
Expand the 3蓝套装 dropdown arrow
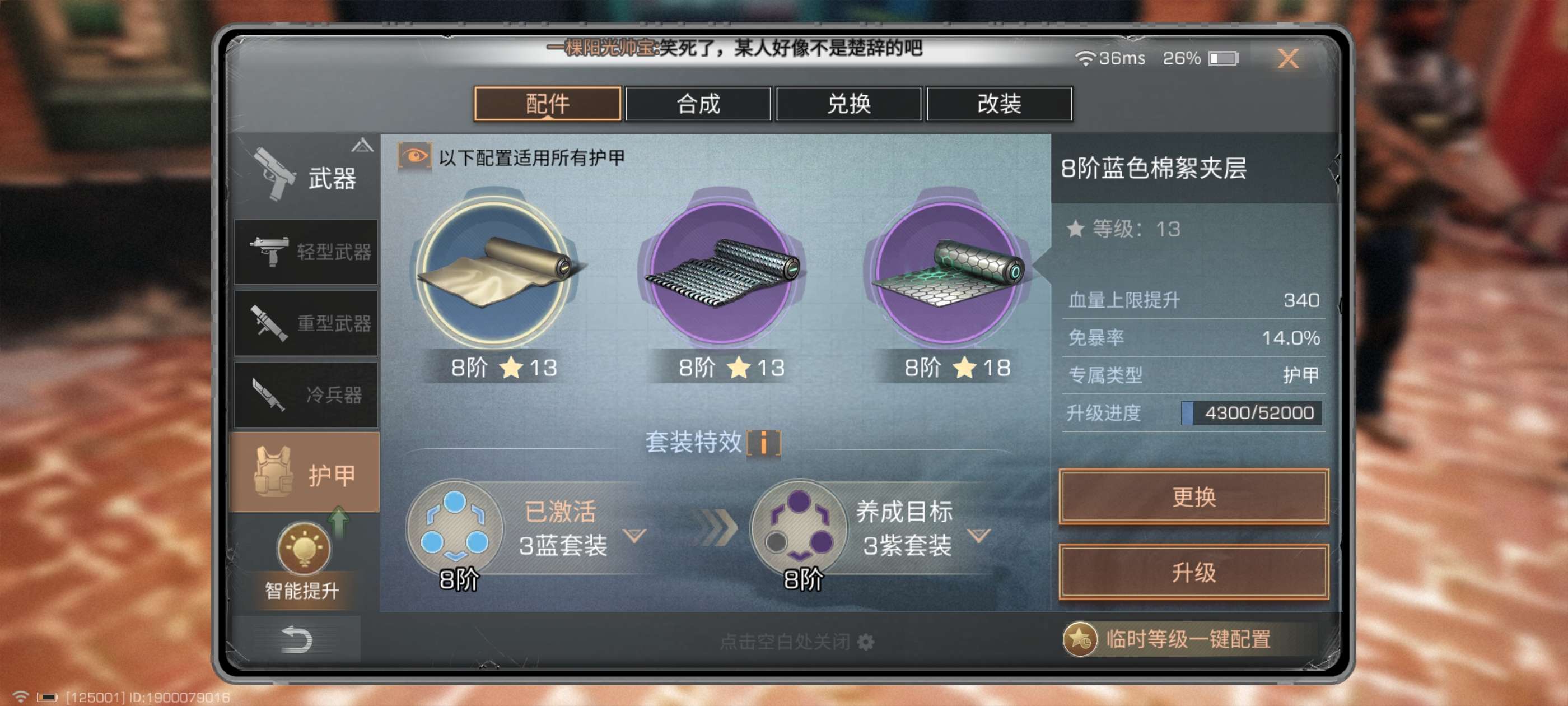634,535
